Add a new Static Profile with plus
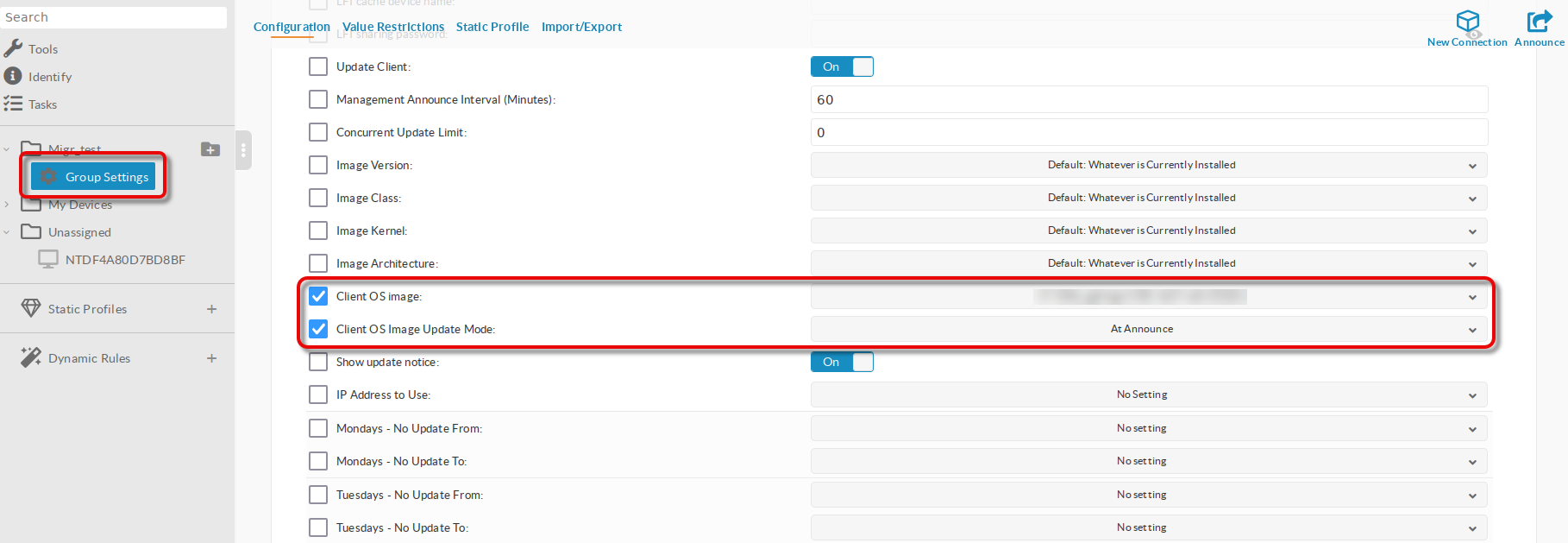 [211, 309]
